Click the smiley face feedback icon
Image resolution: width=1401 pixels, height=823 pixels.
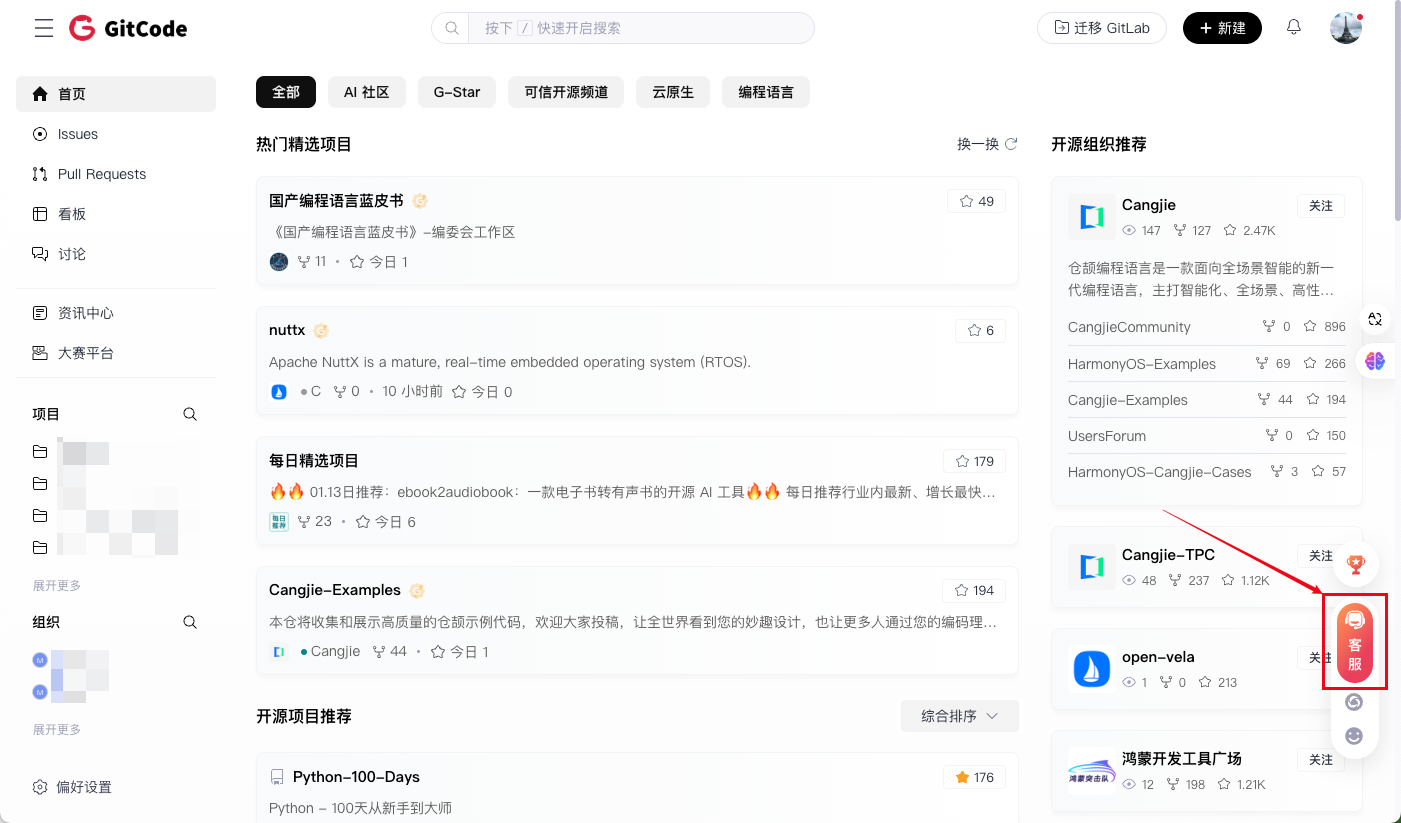click(1354, 736)
